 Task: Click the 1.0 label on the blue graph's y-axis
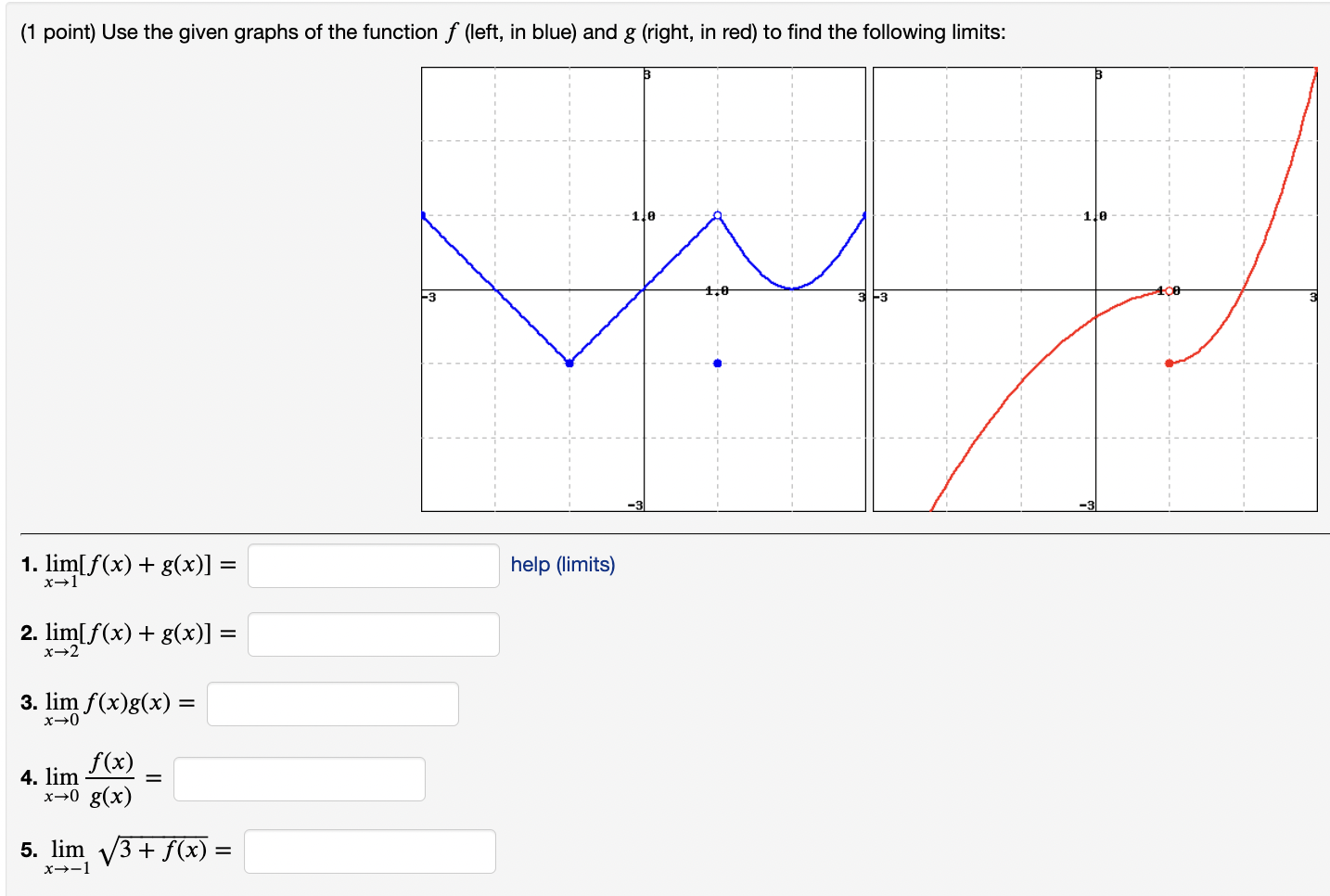643,214
